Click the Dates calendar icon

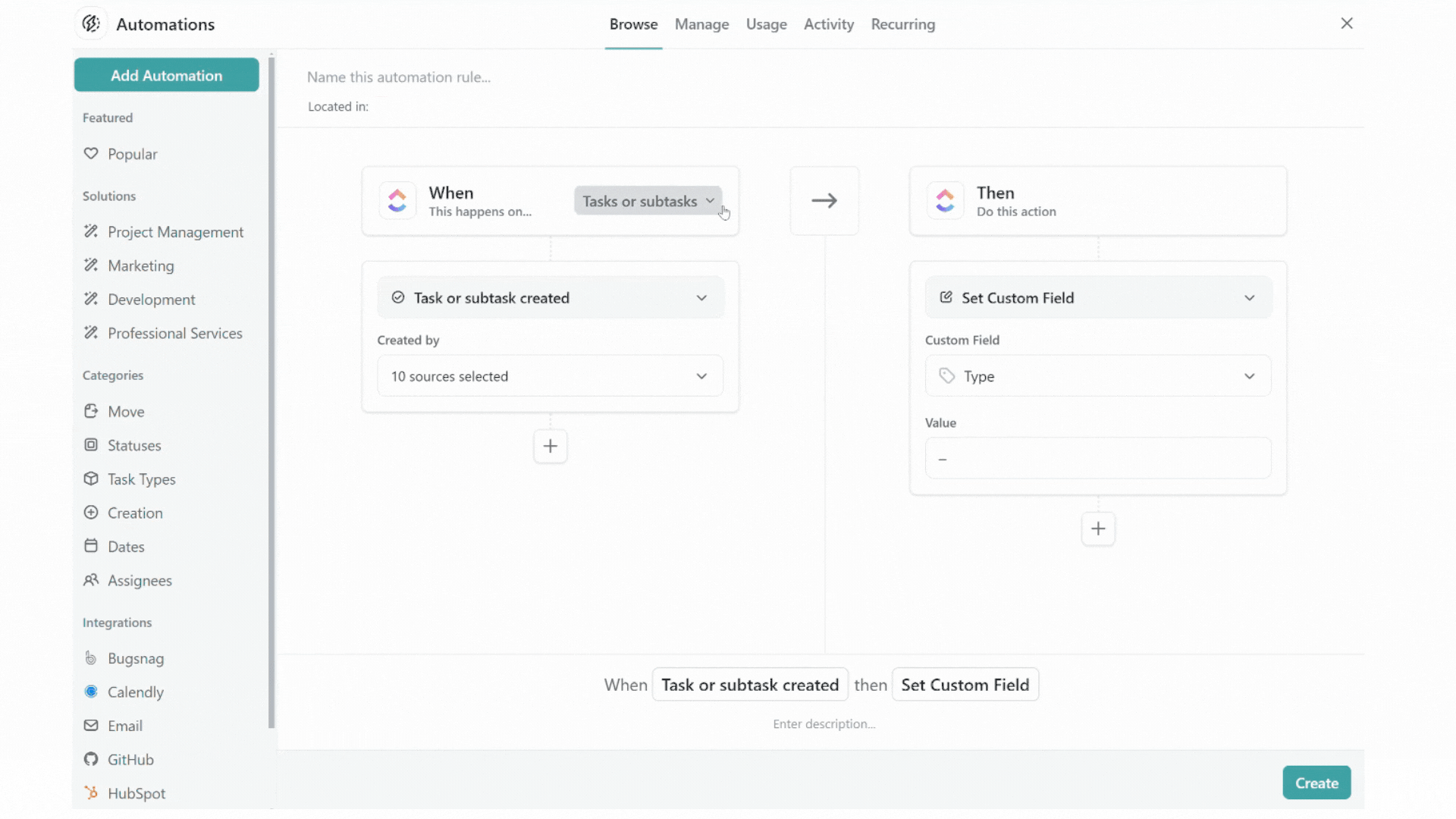(91, 546)
